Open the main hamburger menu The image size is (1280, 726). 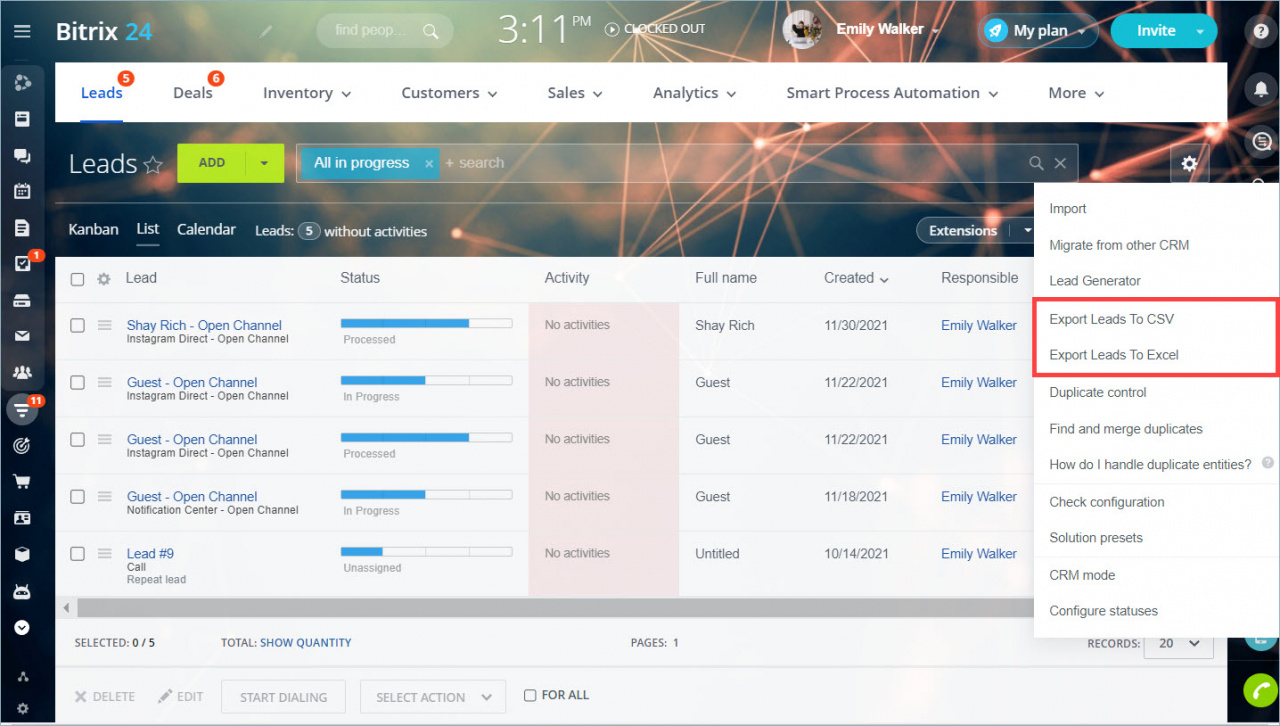(x=21, y=31)
